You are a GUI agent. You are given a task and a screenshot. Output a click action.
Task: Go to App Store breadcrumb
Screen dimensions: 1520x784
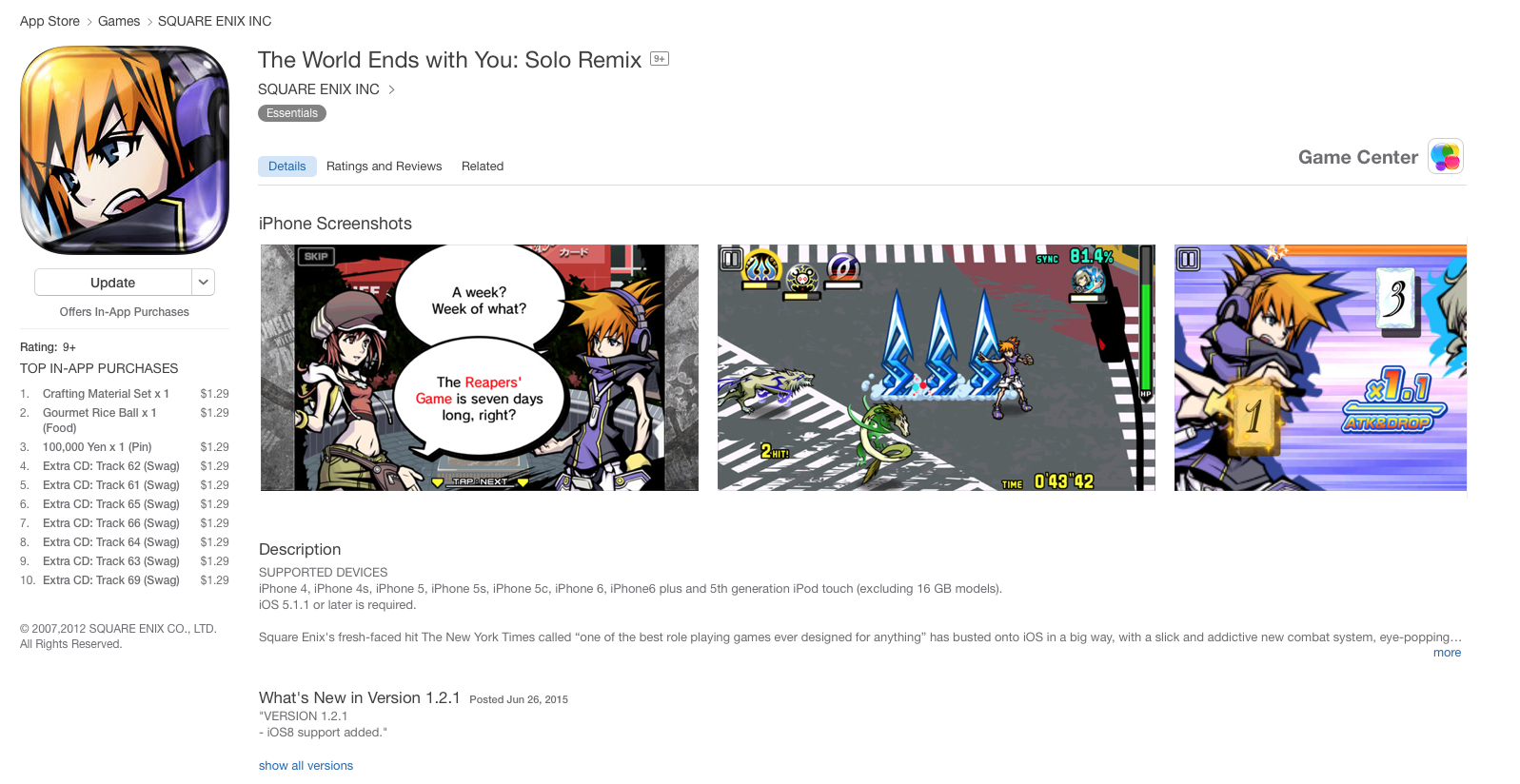tap(49, 21)
